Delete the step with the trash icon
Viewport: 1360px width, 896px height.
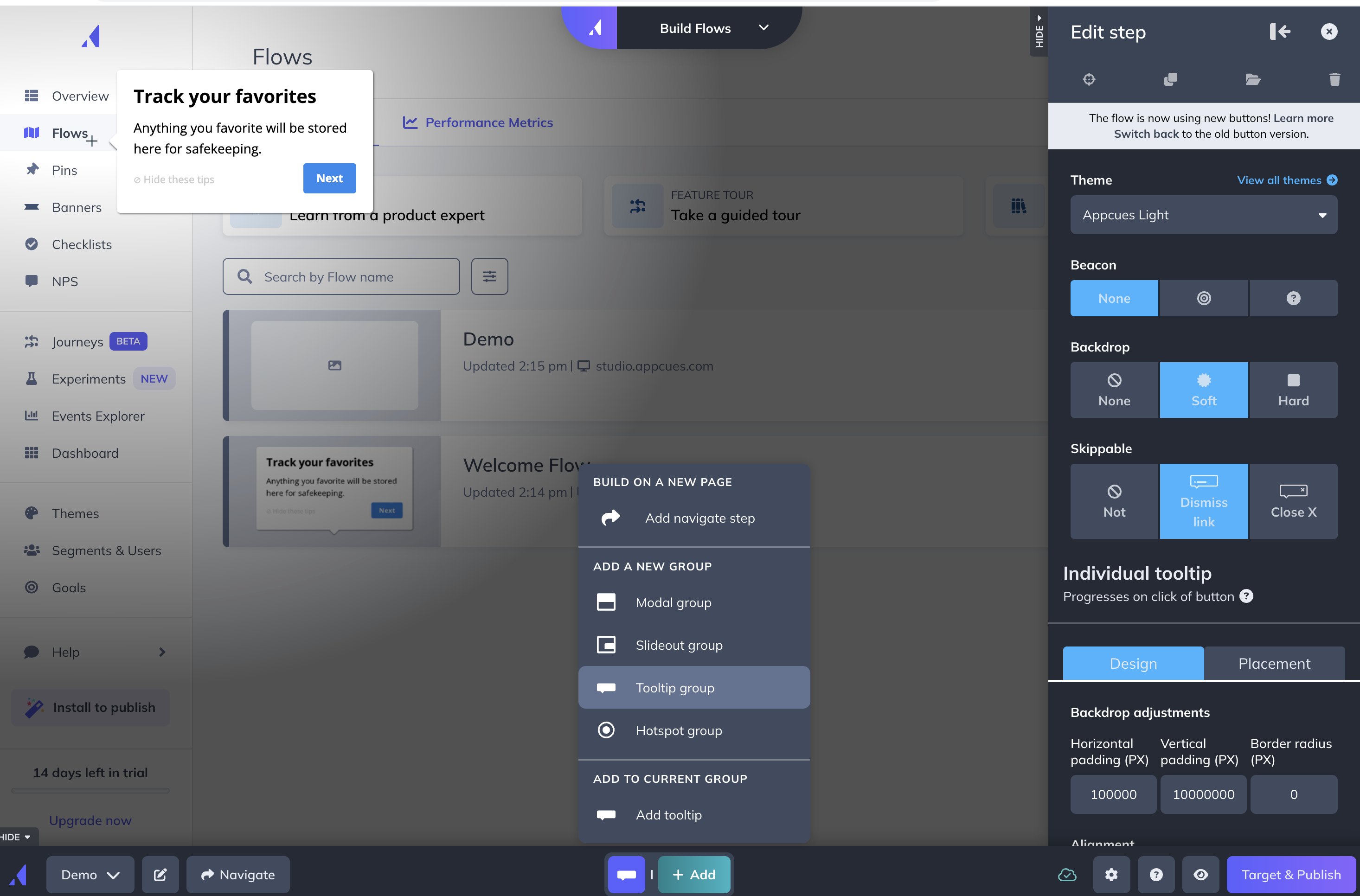pyautogui.click(x=1334, y=79)
